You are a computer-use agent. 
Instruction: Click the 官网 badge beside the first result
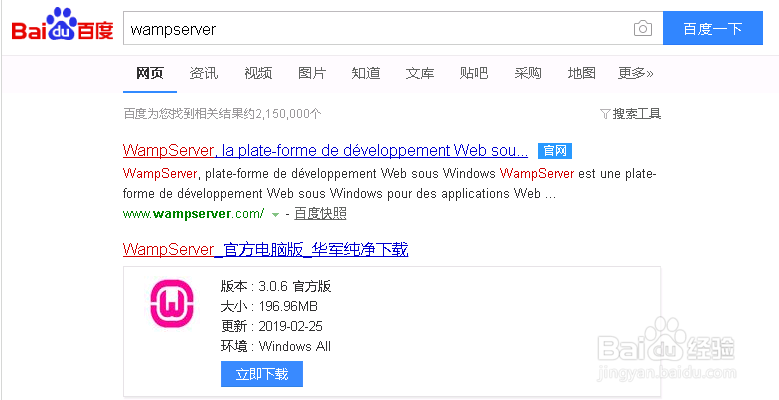(555, 151)
